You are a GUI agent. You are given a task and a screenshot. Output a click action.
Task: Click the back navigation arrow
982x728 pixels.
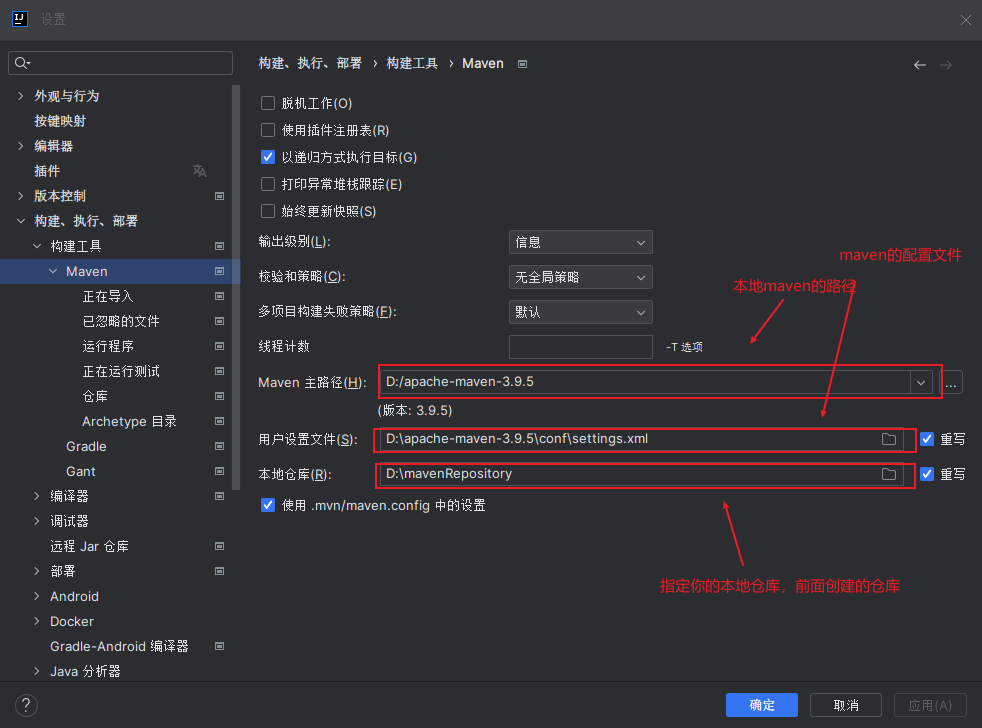(919, 64)
